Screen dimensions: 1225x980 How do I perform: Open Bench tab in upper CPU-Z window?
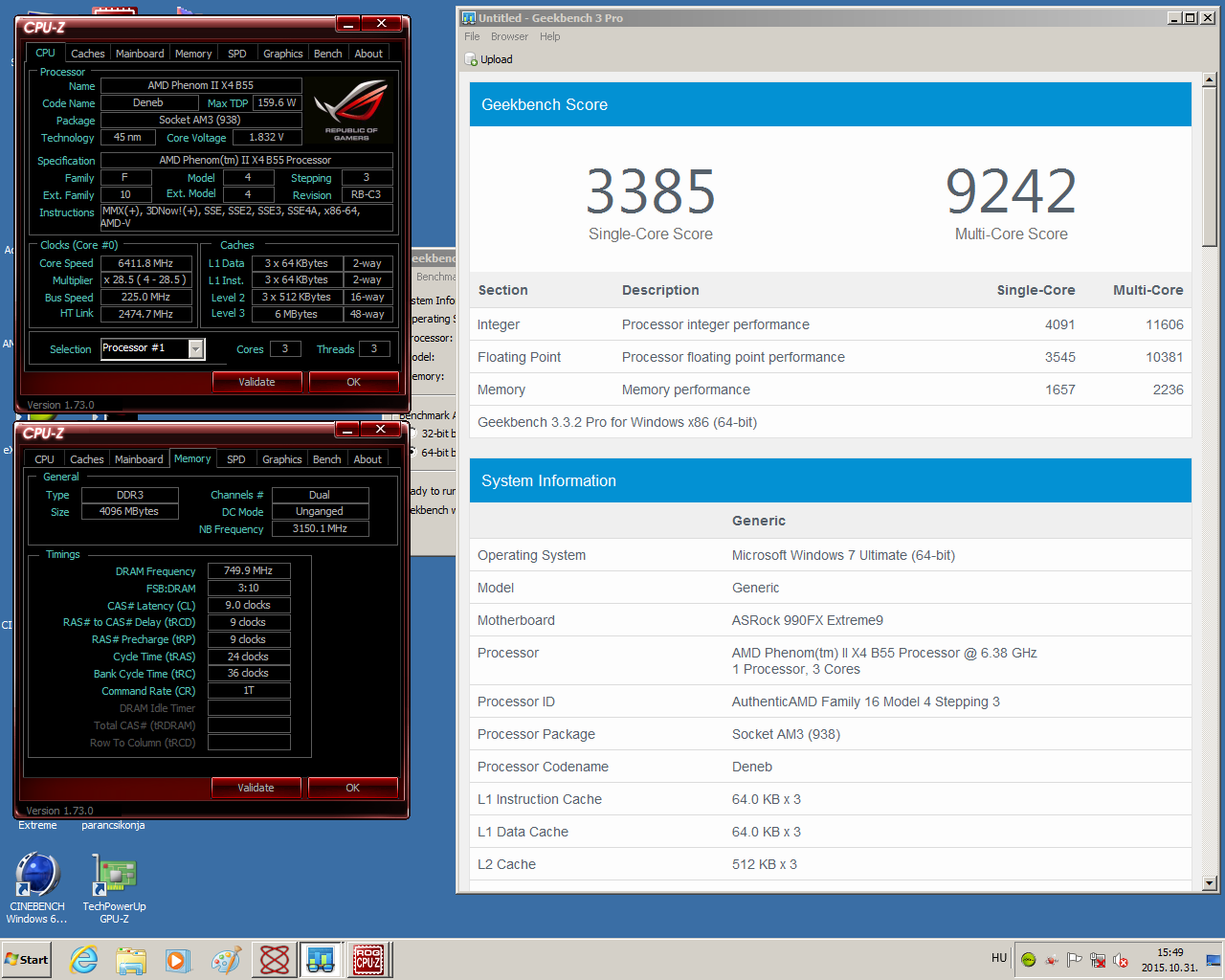(328, 54)
